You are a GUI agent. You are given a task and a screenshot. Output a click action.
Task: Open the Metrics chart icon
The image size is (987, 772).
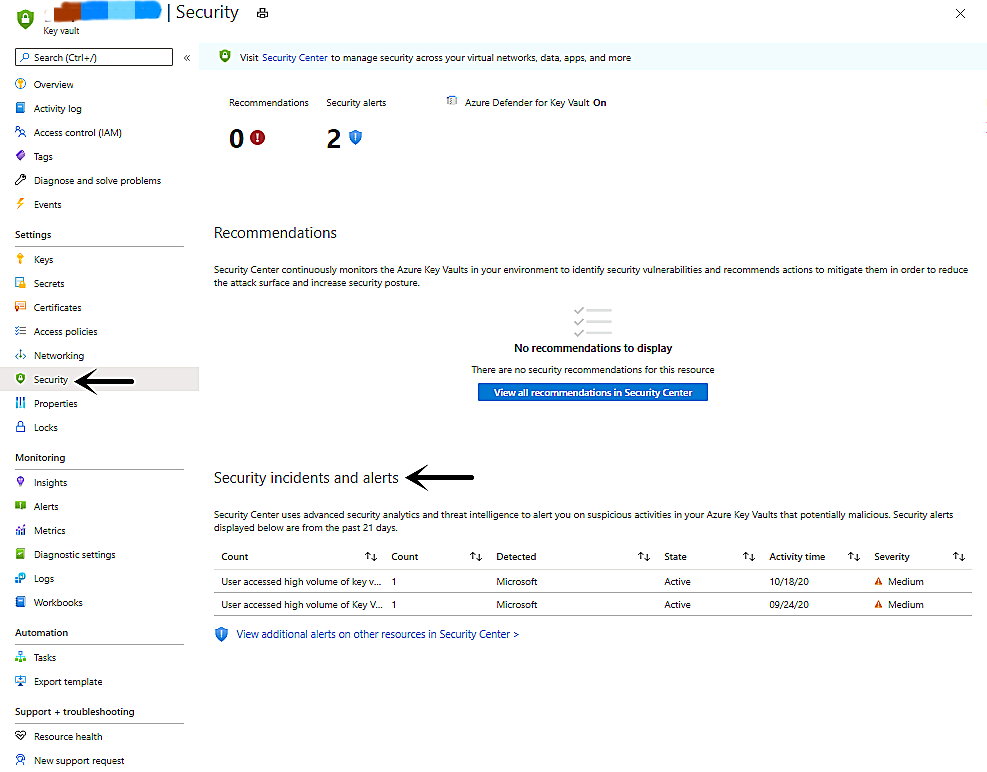tap(21, 530)
